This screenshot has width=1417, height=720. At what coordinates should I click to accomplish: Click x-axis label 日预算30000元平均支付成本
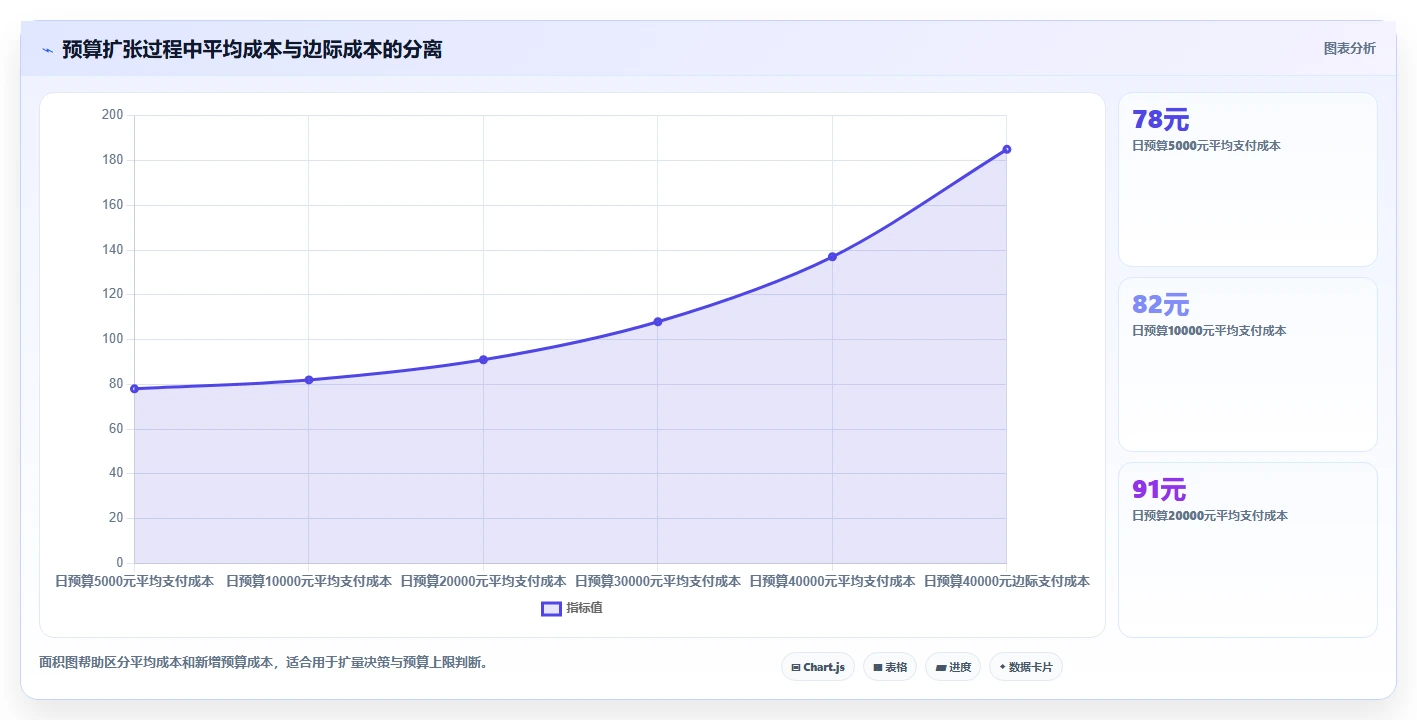[658, 581]
